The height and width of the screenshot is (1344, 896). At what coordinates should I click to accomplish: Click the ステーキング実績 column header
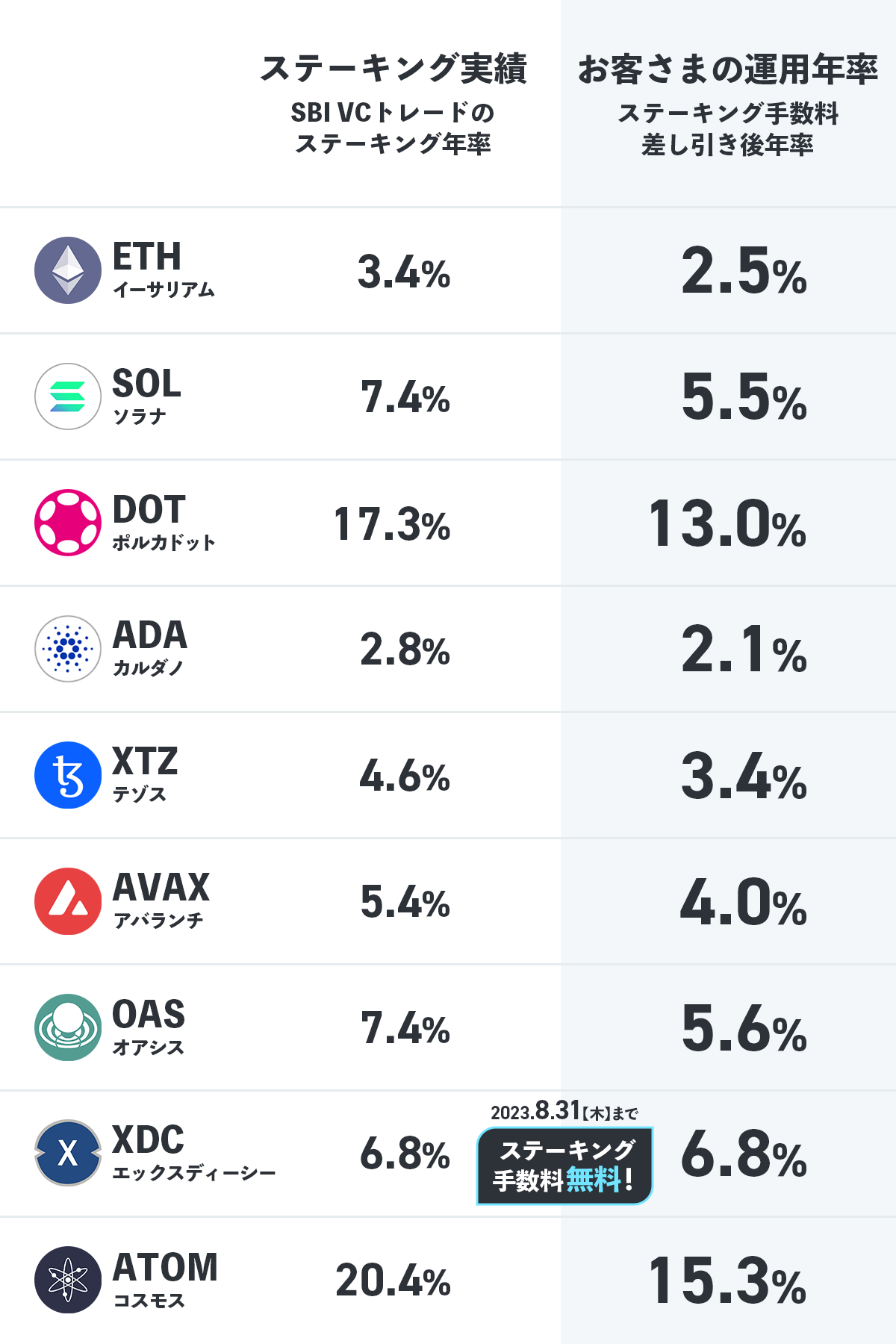(x=393, y=69)
